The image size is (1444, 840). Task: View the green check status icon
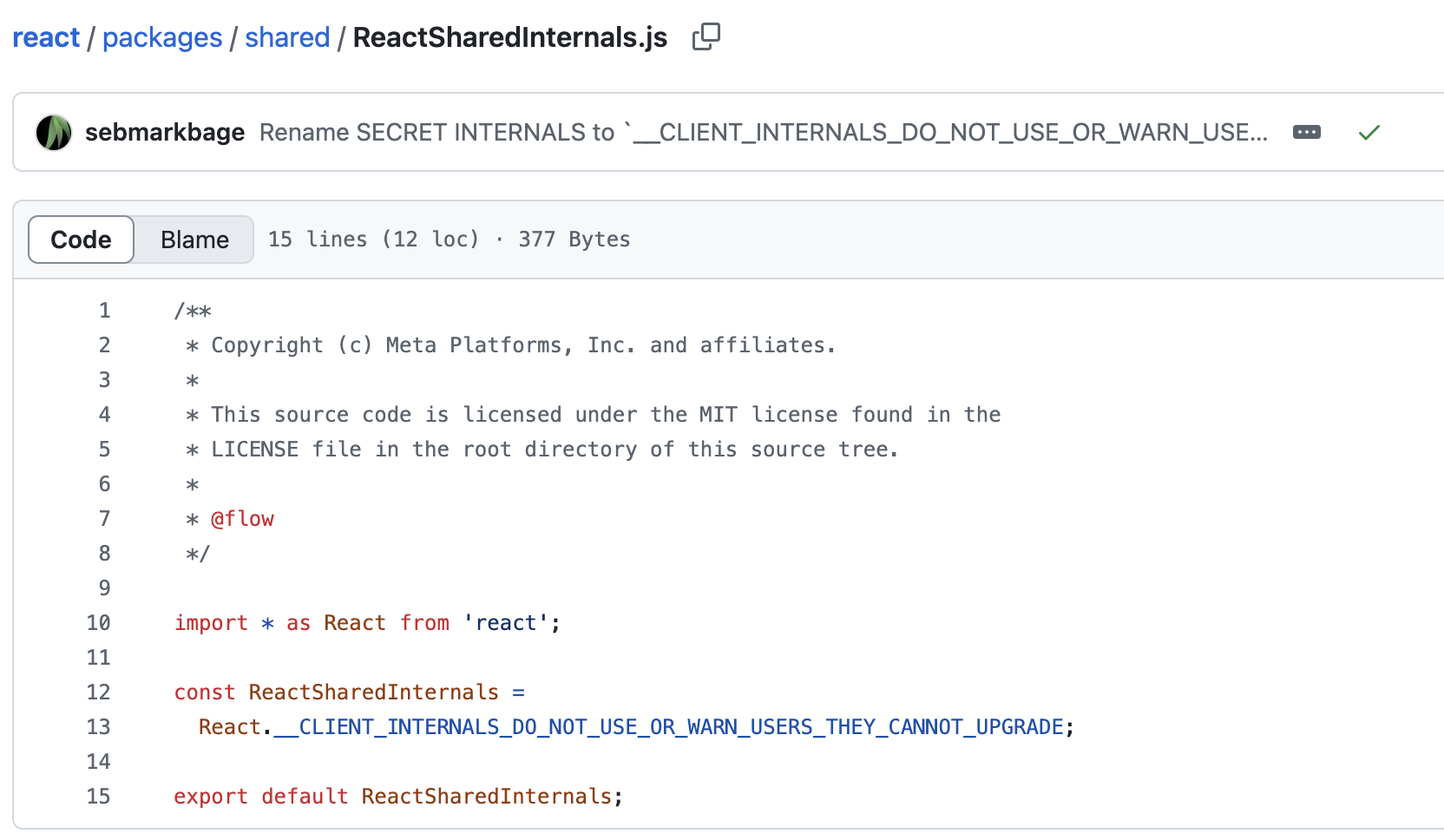coord(1369,132)
